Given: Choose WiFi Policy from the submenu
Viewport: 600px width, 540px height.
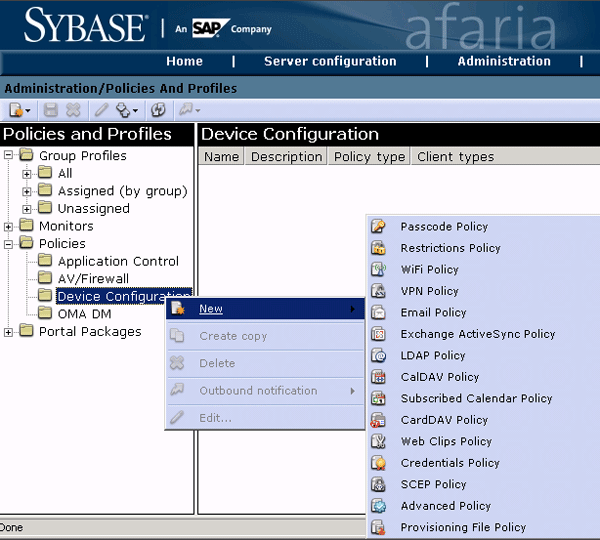Looking at the screenshot, I should (x=429, y=269).
